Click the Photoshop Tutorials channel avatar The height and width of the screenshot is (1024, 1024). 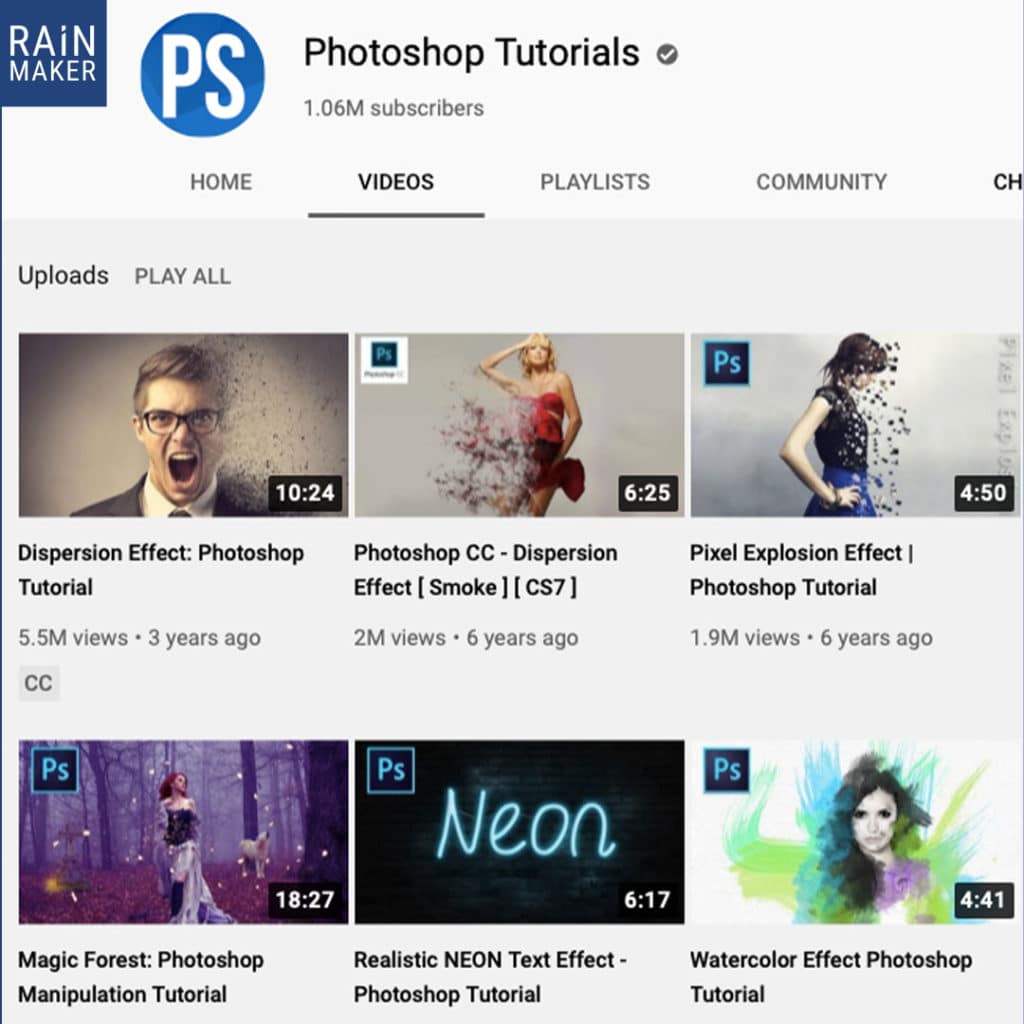pos(202,75)
